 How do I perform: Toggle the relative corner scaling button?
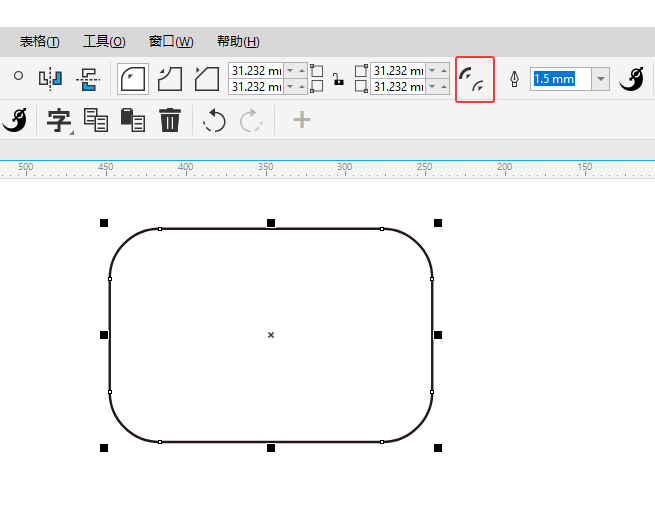coord(475,79)
